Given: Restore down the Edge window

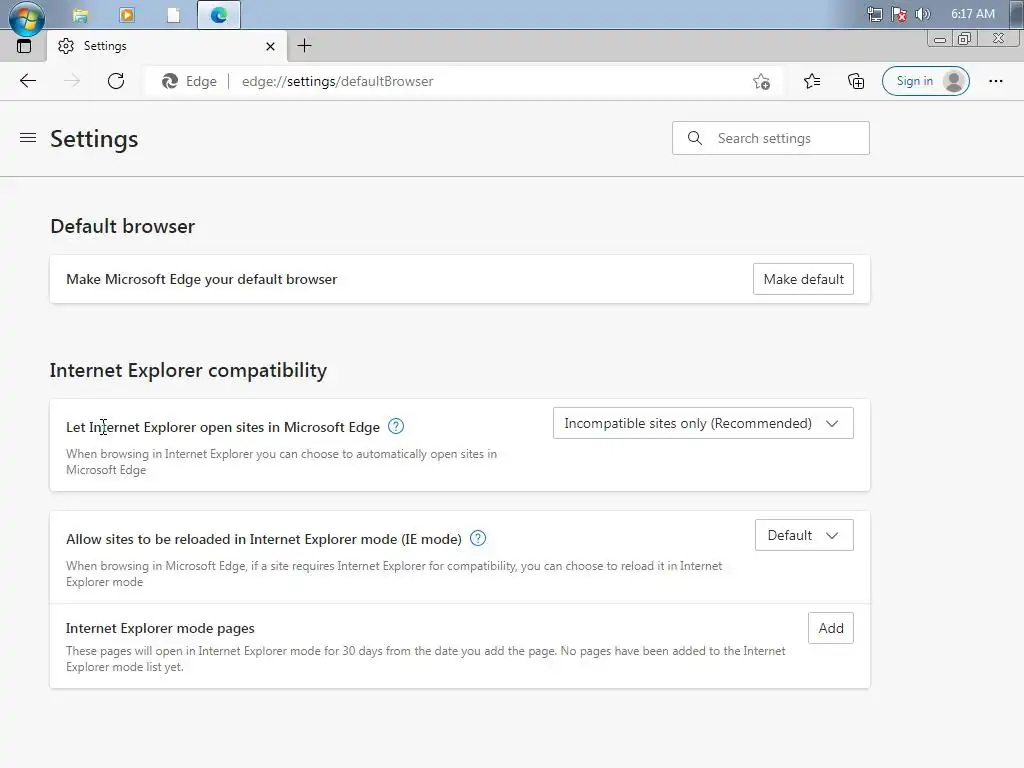Looking at the screenshot, I should tap(964, 39).
